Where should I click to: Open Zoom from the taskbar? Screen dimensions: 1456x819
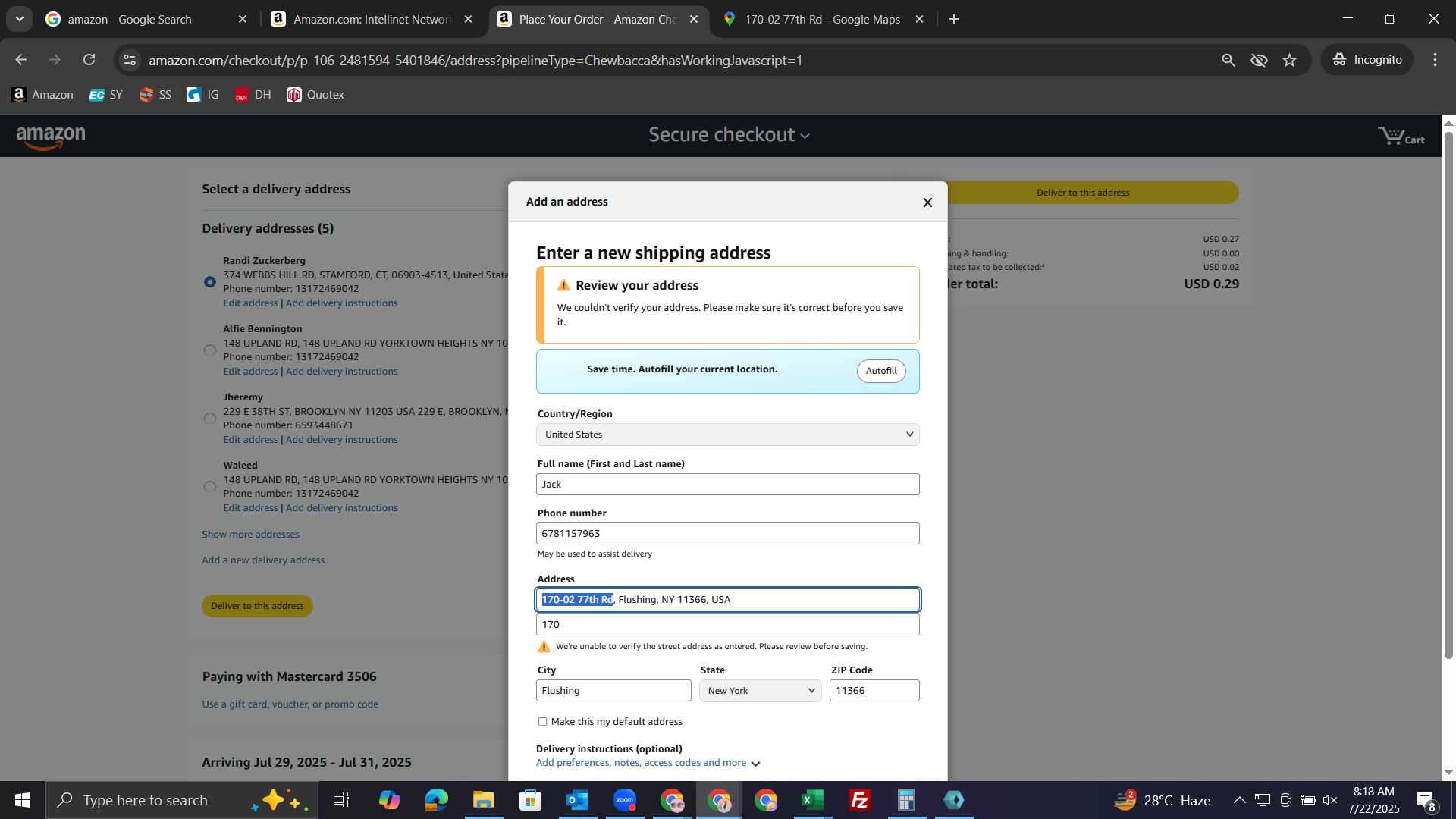[625, 800]
